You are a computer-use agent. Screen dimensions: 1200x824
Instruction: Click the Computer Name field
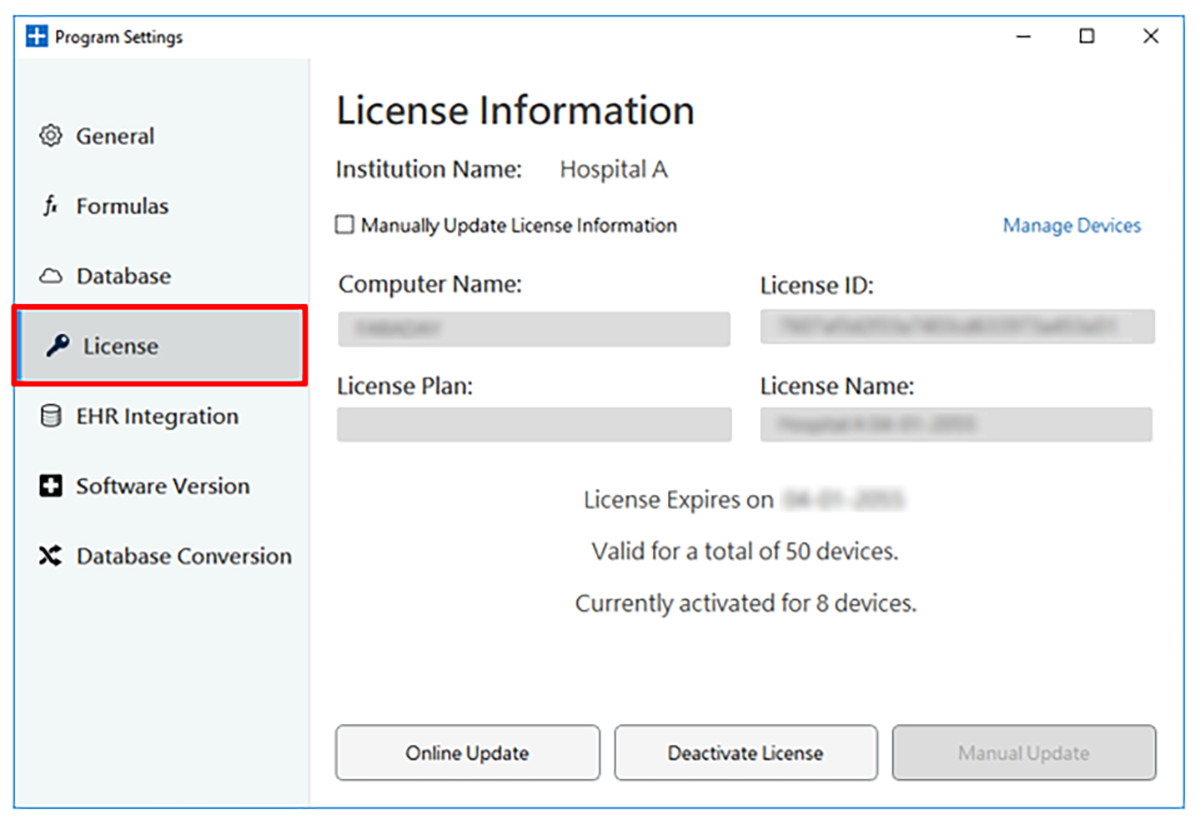534,328
